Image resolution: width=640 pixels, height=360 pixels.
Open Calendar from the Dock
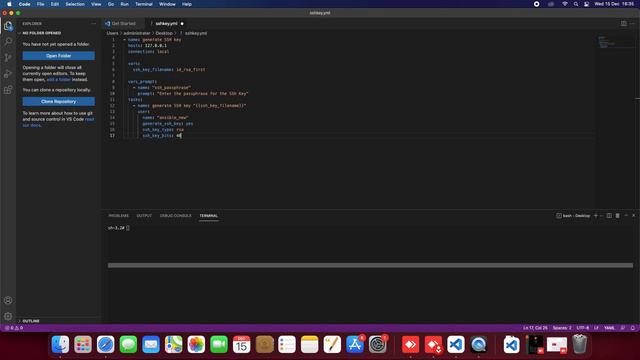pos(242,344)
